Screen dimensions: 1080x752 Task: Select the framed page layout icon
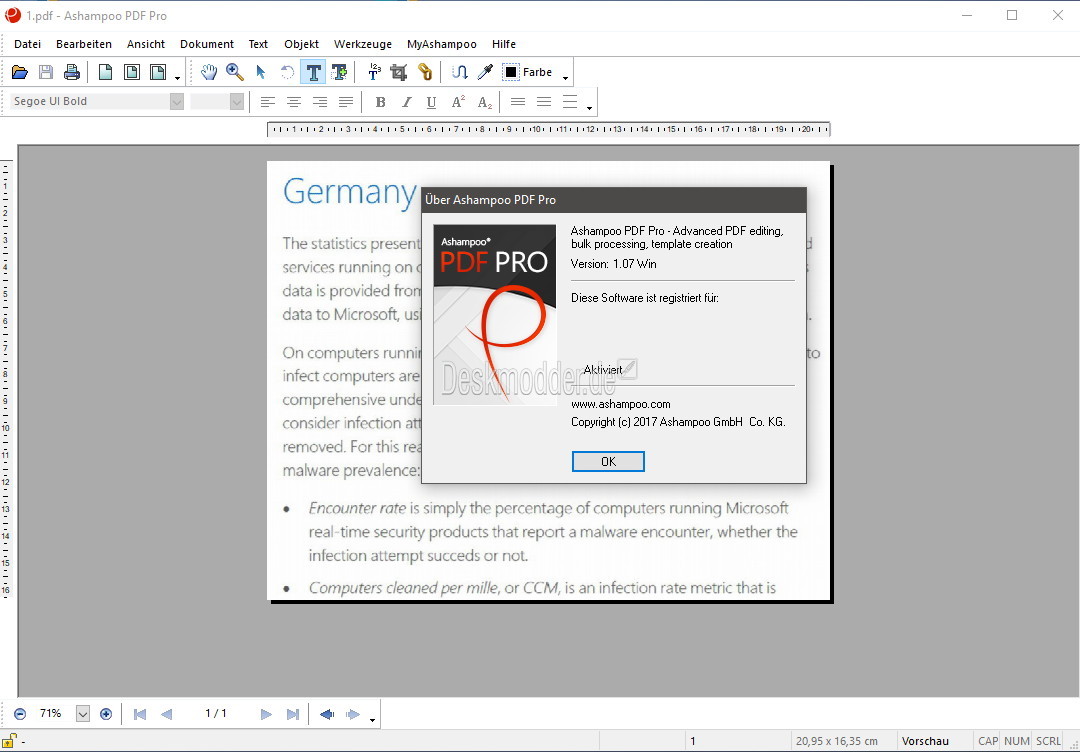pos(132,72)
